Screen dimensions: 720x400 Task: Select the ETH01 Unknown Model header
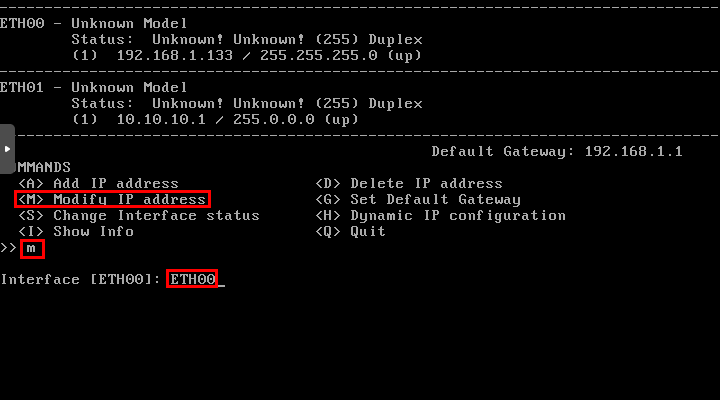click(x=93, y=87)
